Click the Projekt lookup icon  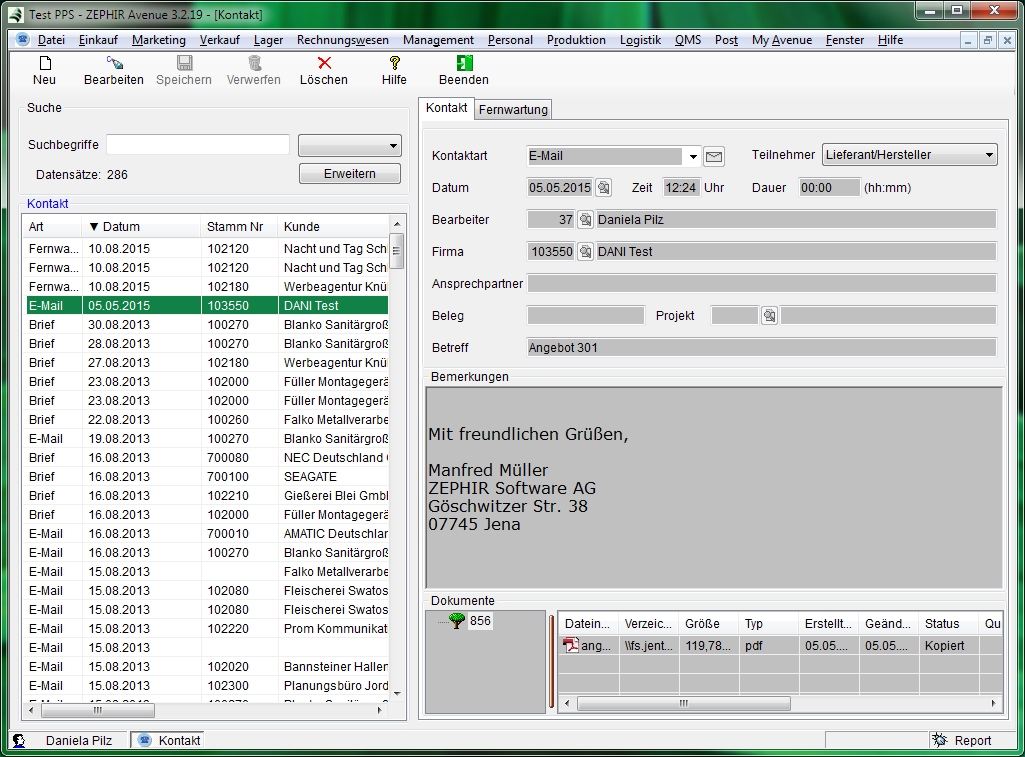769,316
